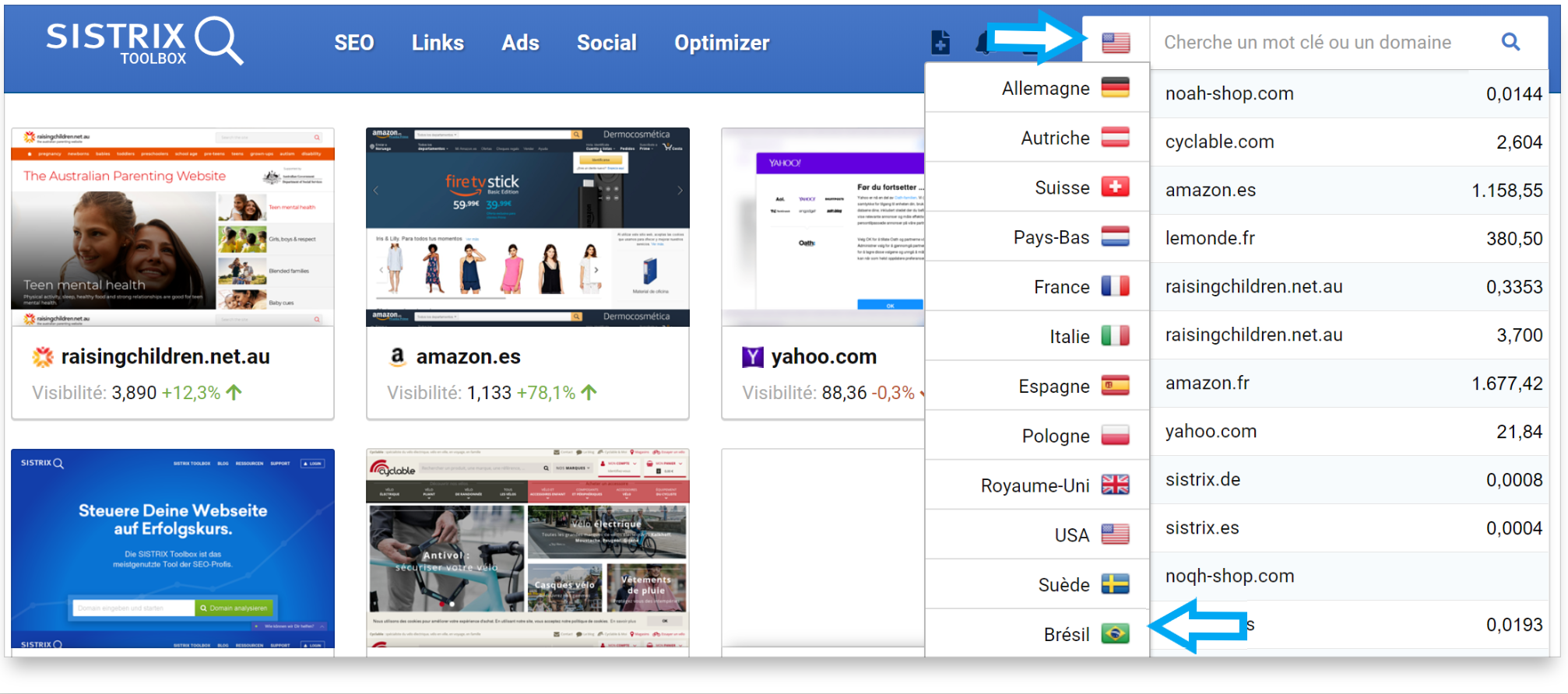Click amazon.es card title link
The image size is (1568, 694).
468,356
